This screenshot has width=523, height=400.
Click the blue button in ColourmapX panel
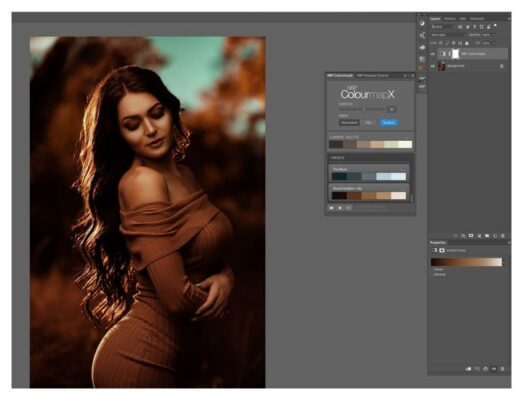click(389, 123)
